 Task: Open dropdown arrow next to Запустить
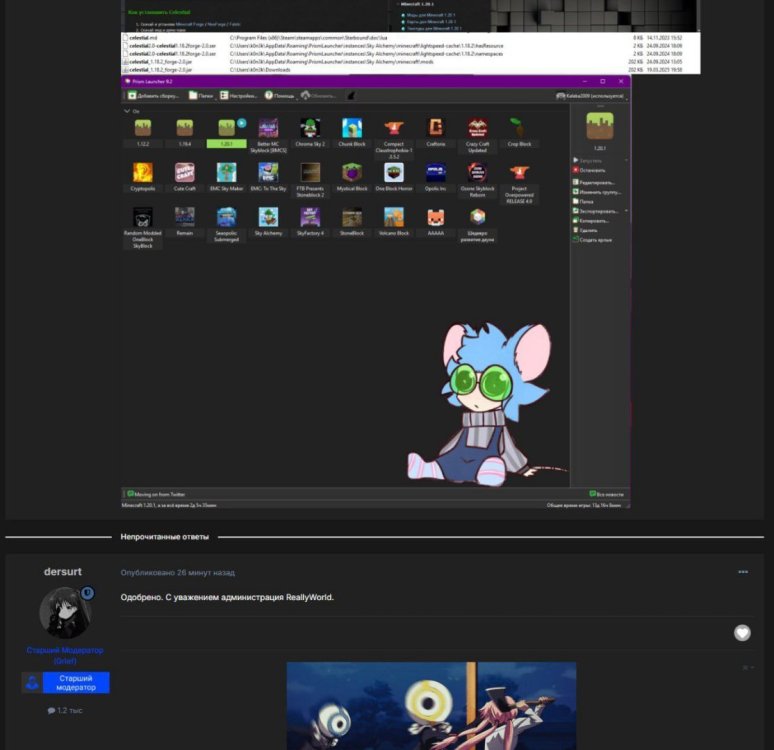[626, 160]
